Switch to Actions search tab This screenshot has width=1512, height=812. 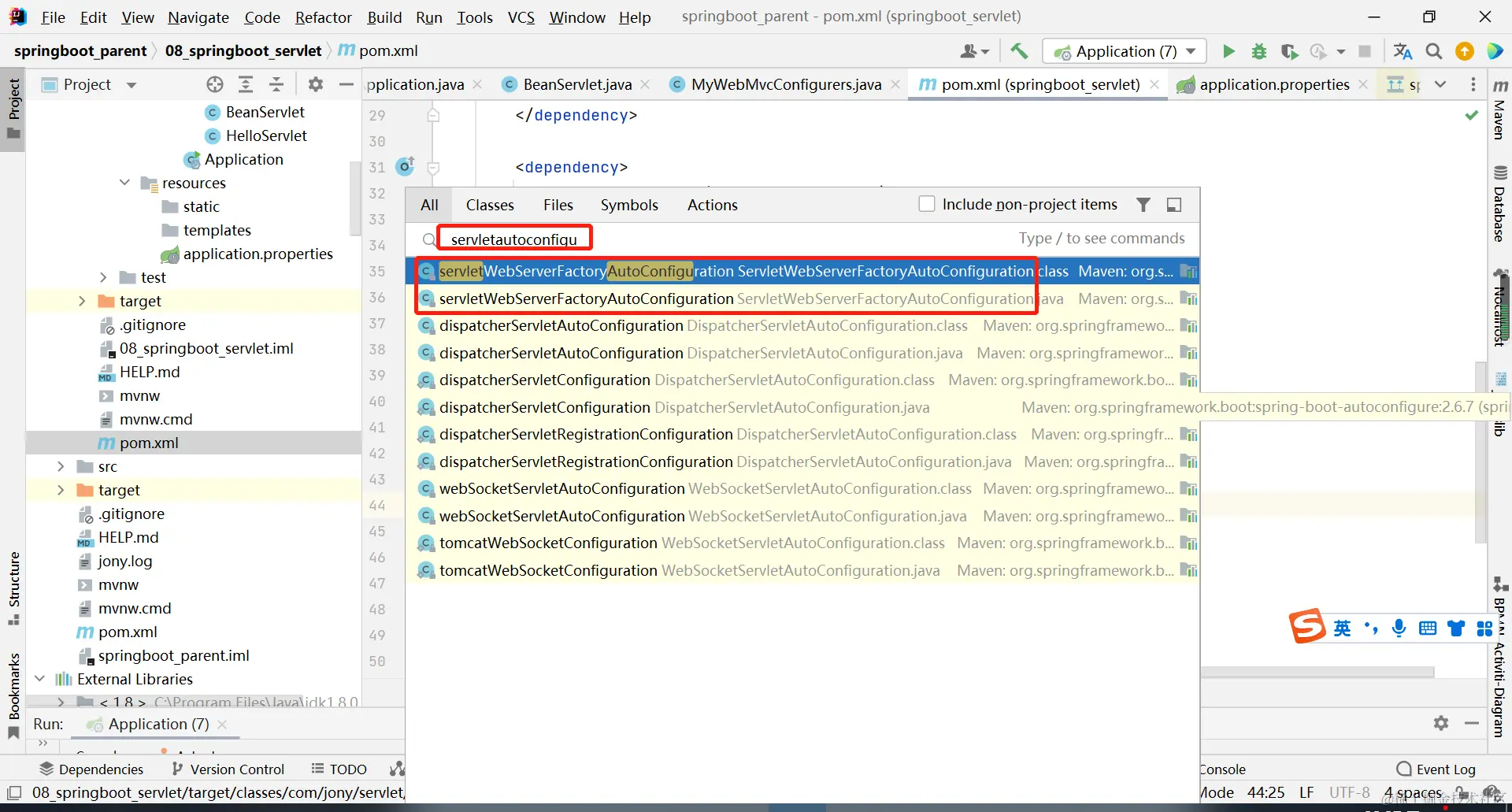point(713,205)
